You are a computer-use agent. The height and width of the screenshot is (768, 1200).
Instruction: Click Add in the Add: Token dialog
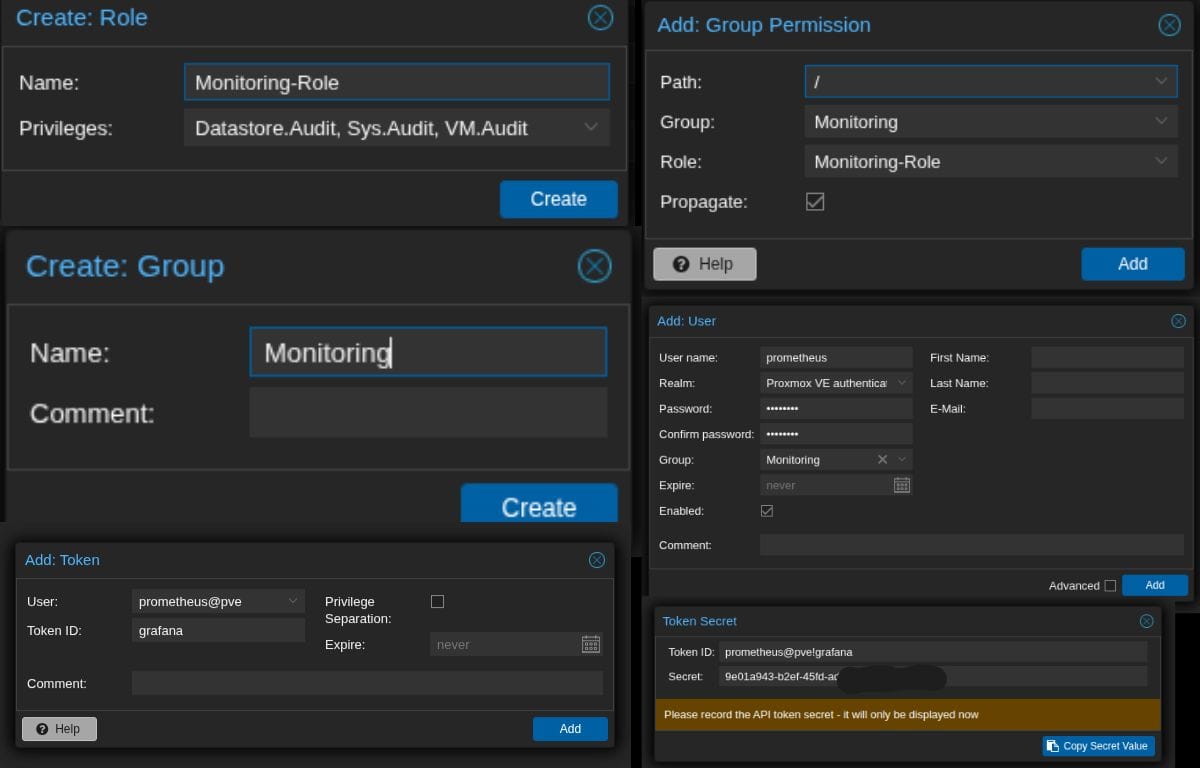pyautogui.click(x=570, y=729)
